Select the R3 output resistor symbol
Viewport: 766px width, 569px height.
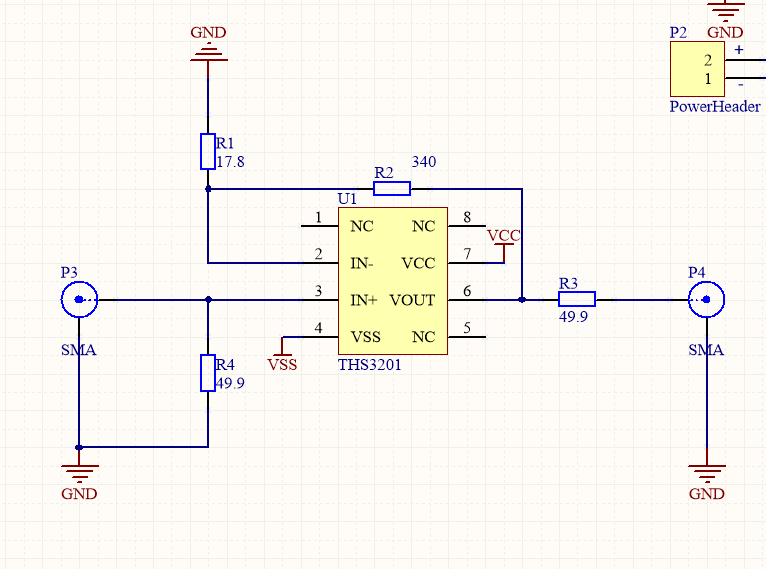(x=577, y=299)
